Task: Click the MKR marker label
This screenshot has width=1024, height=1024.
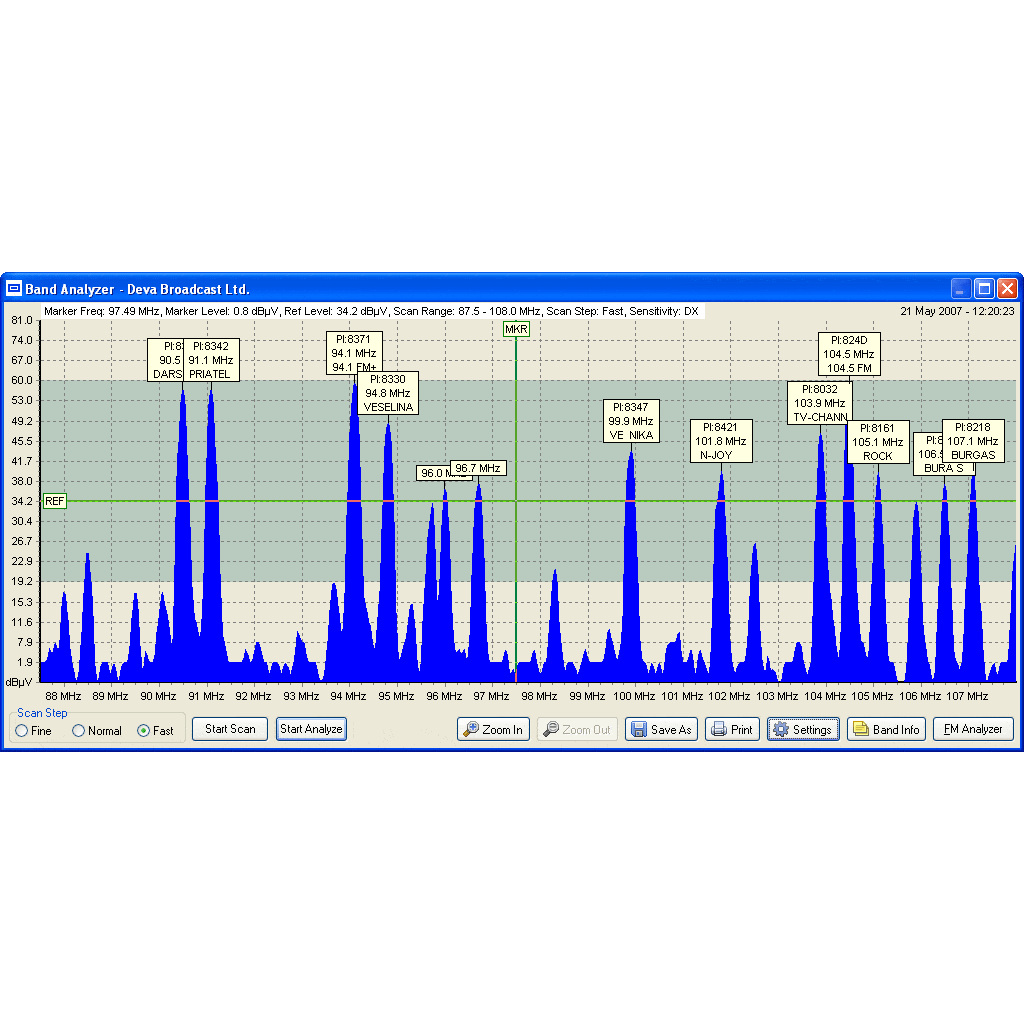Action: [516, 329]
